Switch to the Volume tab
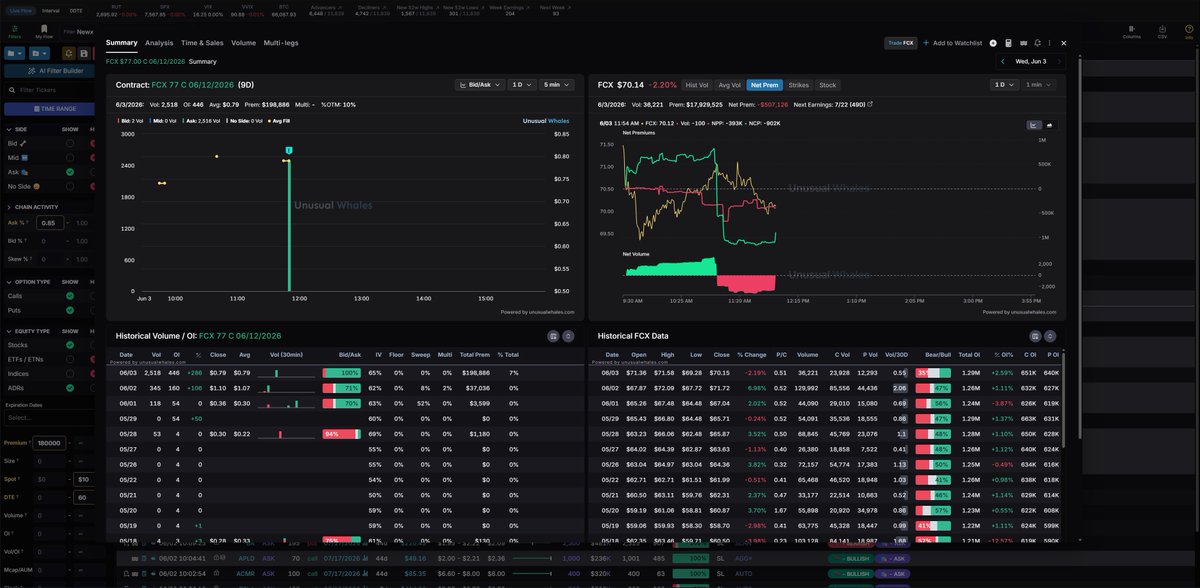 click(243, 43)
